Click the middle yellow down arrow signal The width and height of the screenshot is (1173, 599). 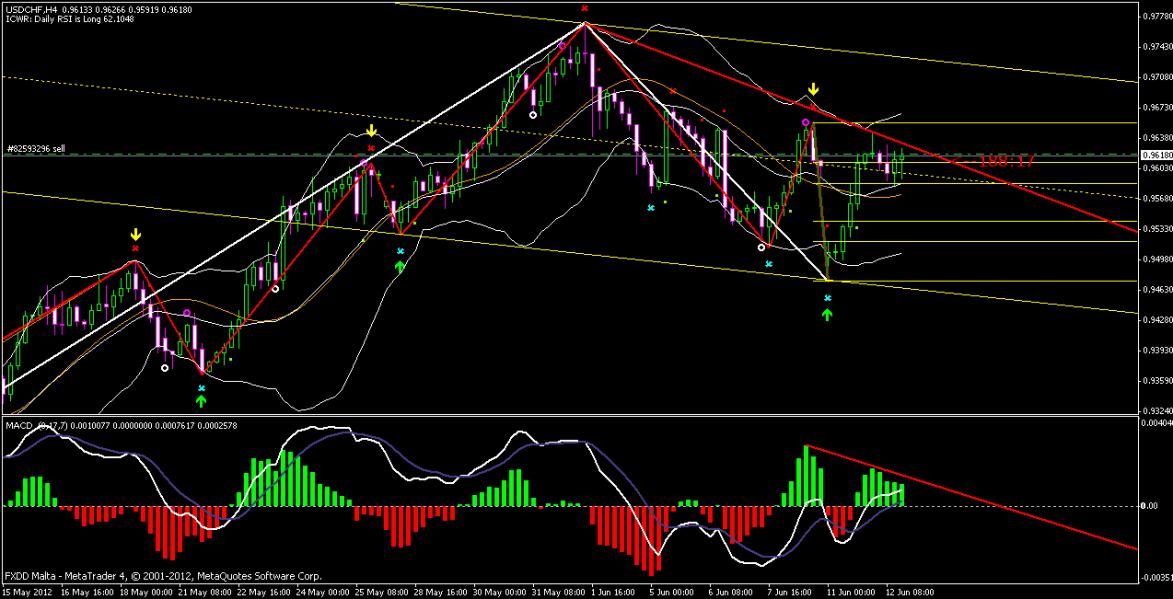point(371,131)
